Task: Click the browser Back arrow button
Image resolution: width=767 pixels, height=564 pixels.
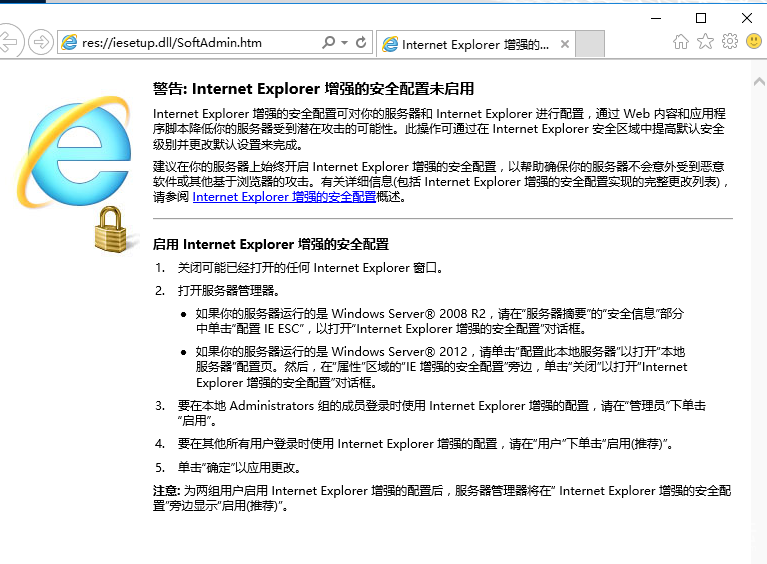Action: point(9,42)
